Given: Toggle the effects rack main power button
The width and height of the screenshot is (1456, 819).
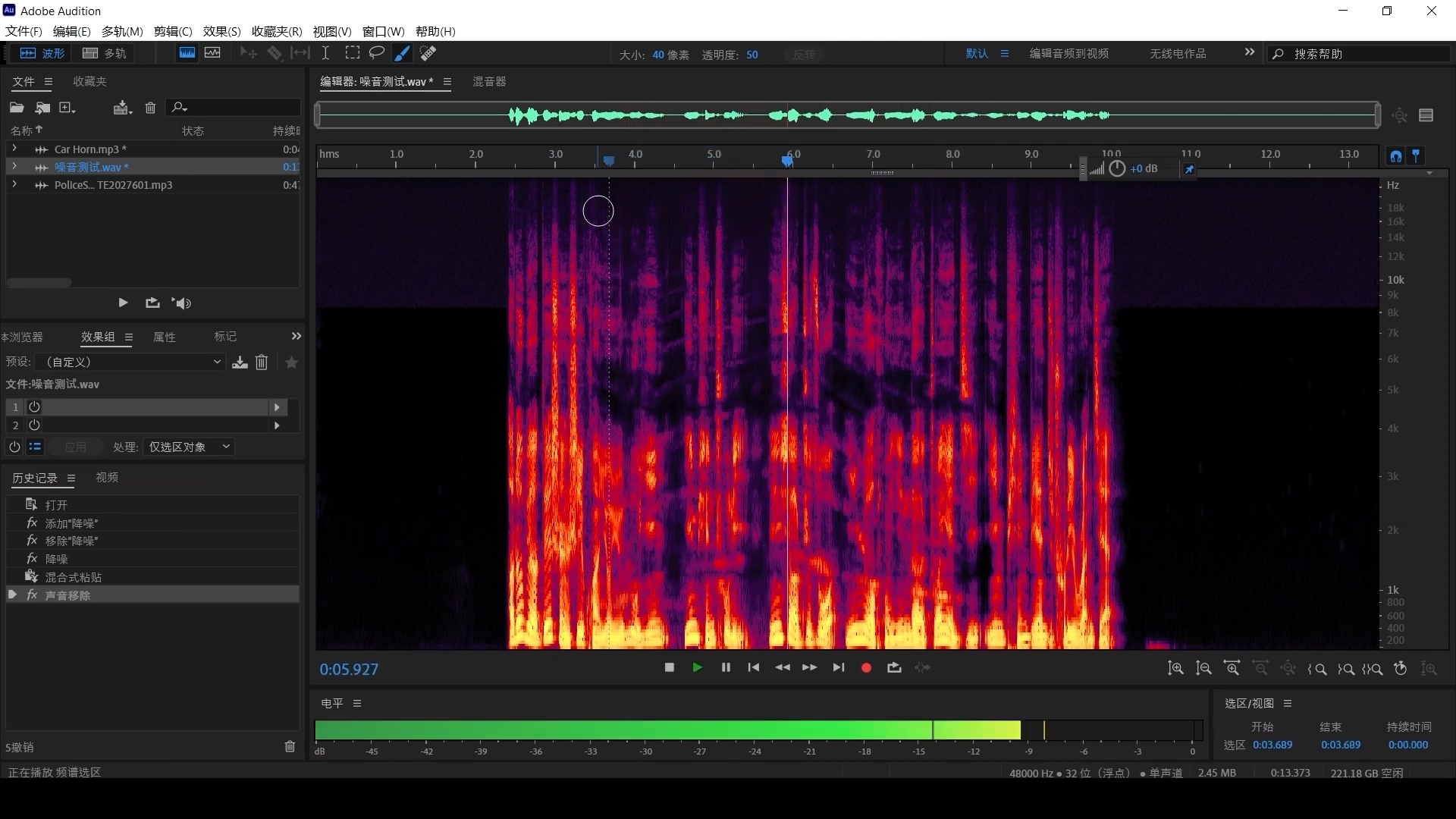Looking at the screenshot, I should coord(14,447).
